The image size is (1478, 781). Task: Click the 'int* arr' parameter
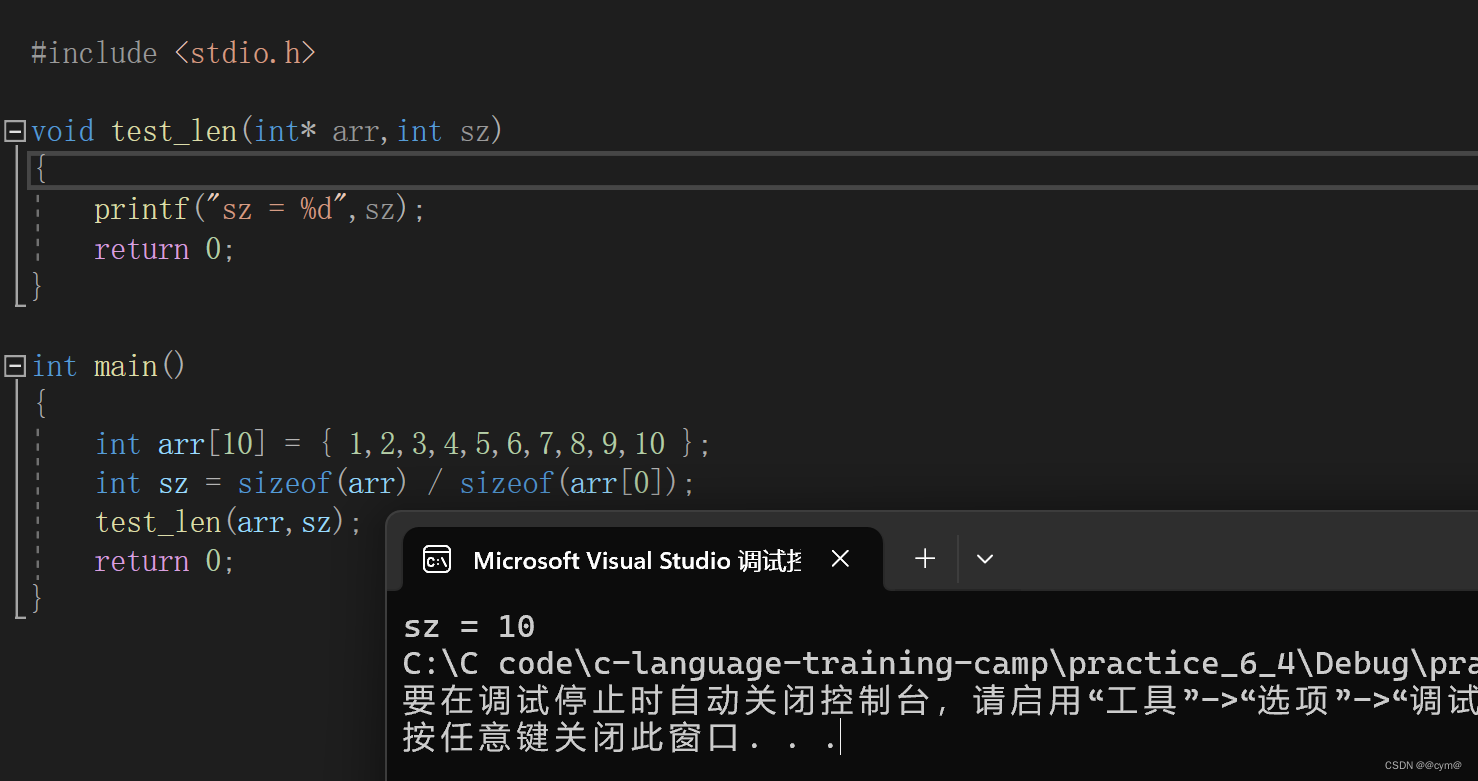316,131
